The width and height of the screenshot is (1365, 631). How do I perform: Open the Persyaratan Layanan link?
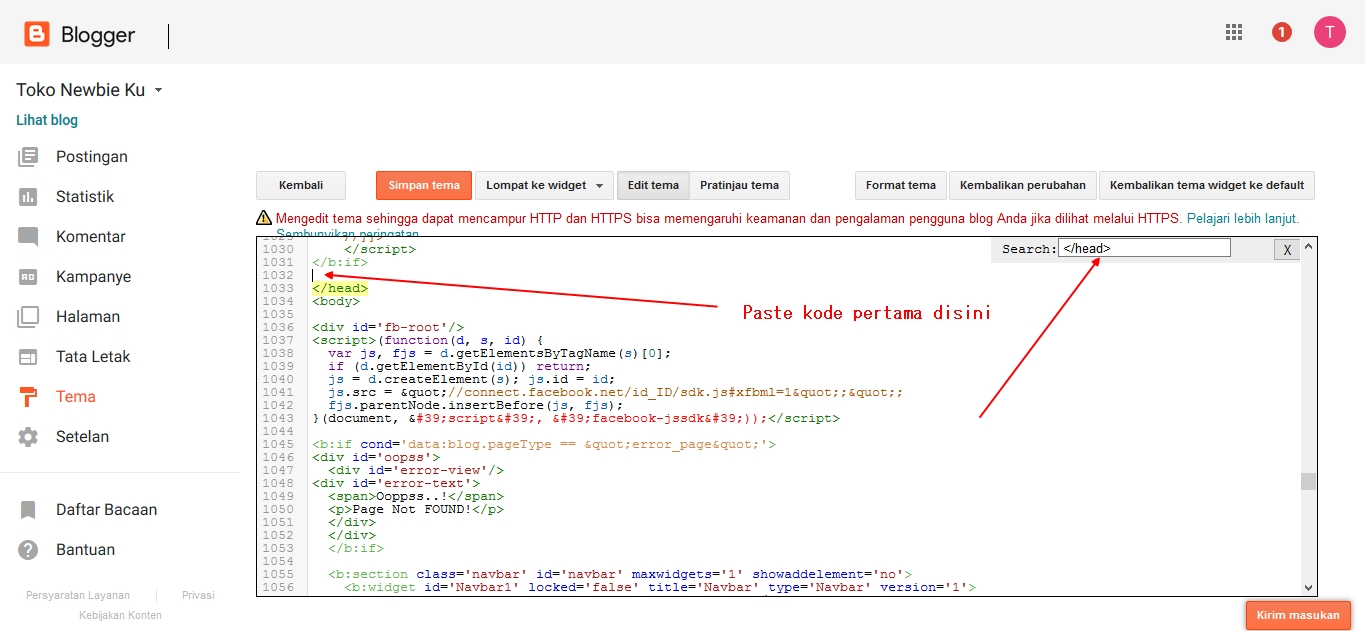click(77, 595)
